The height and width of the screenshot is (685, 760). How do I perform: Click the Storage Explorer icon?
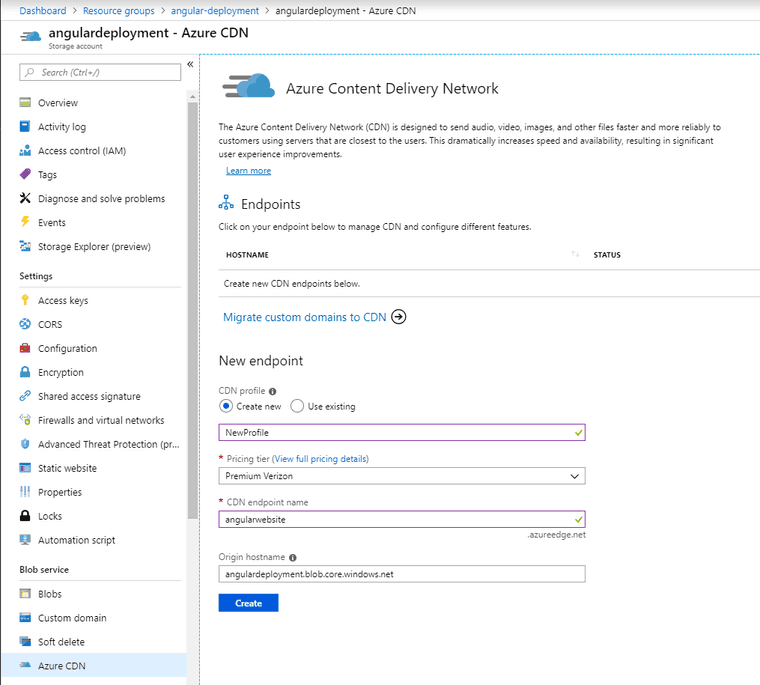coord(26,247)
